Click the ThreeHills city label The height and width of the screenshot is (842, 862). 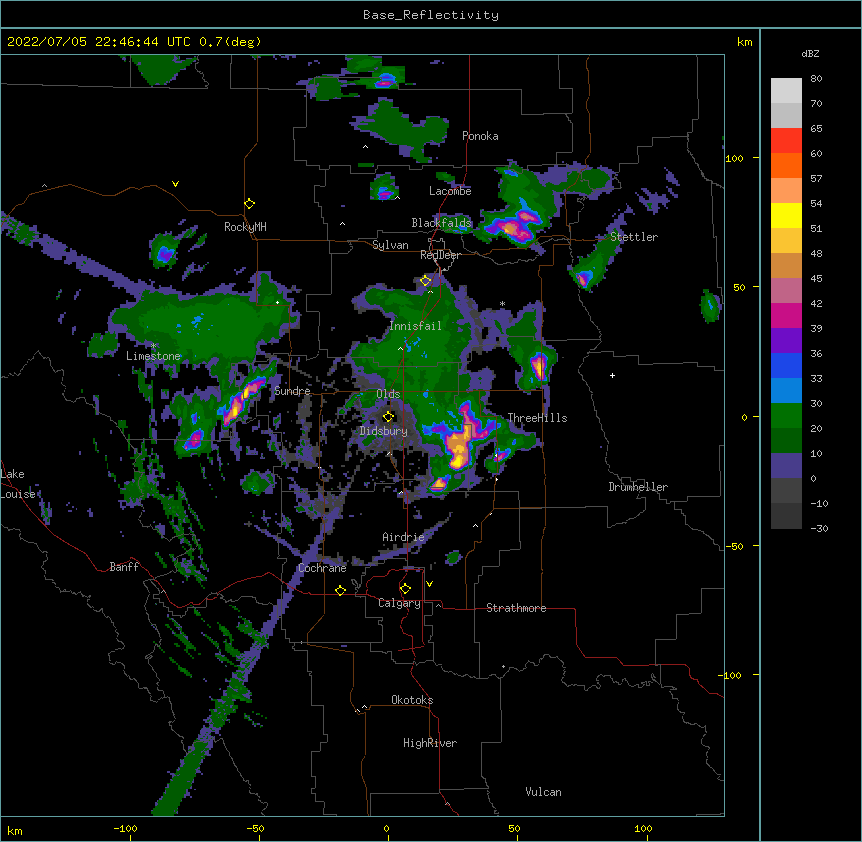(537, 418)
